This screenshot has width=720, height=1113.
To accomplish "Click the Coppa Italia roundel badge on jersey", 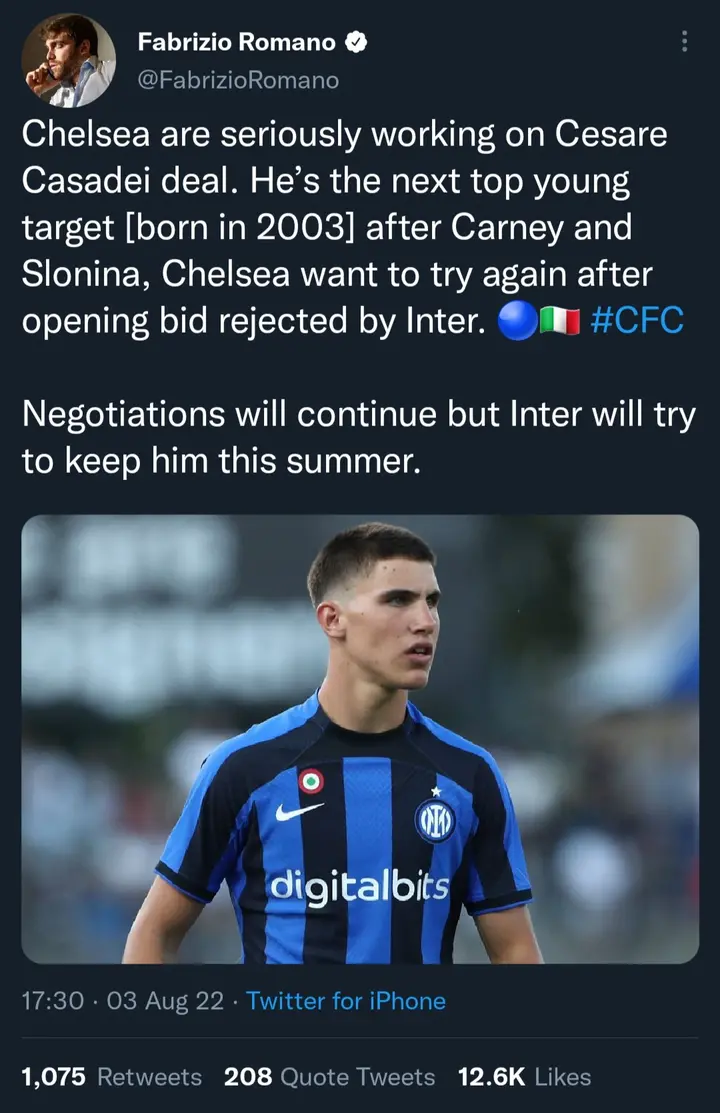I will 310,782.
